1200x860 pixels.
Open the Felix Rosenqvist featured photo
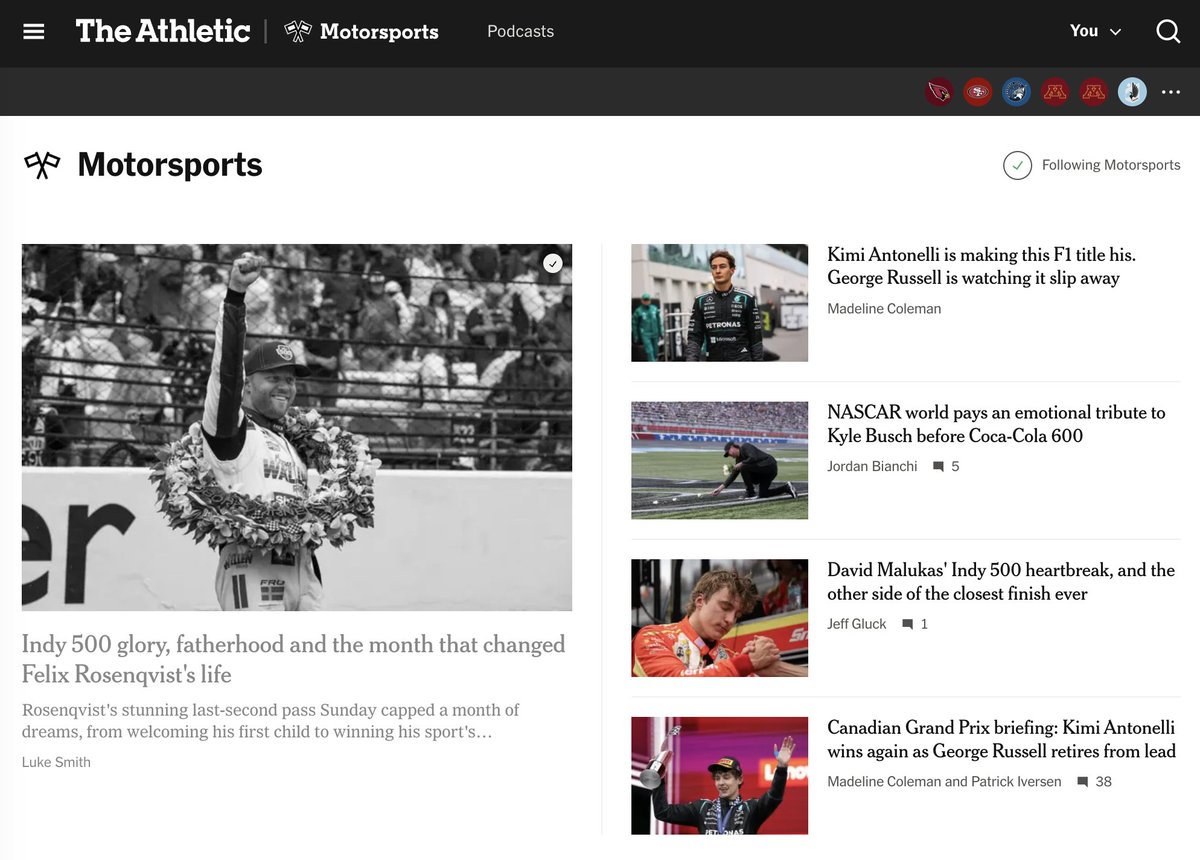pyautogui.click(x=297, y=427)
